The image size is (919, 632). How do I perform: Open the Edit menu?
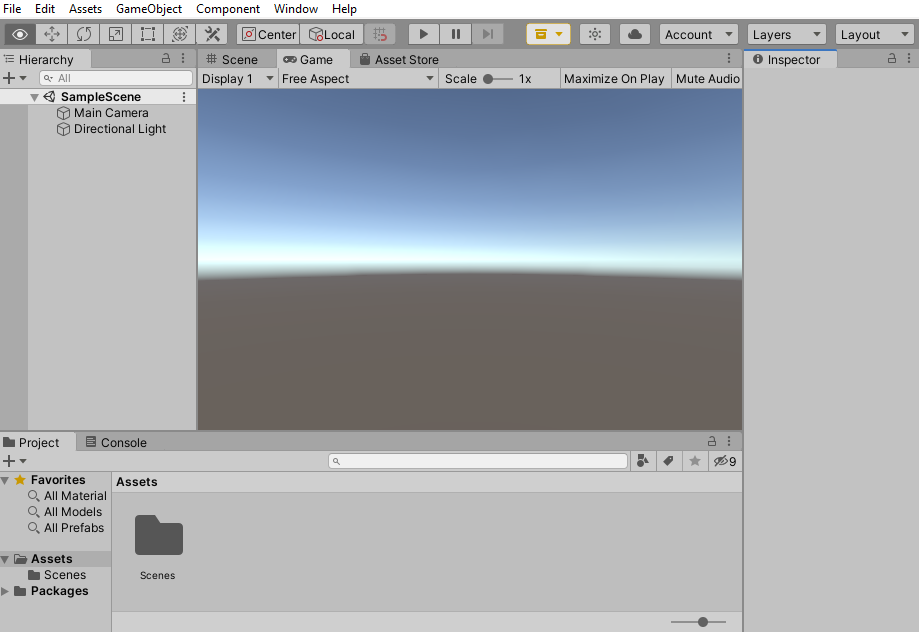[x=45, y=9]
